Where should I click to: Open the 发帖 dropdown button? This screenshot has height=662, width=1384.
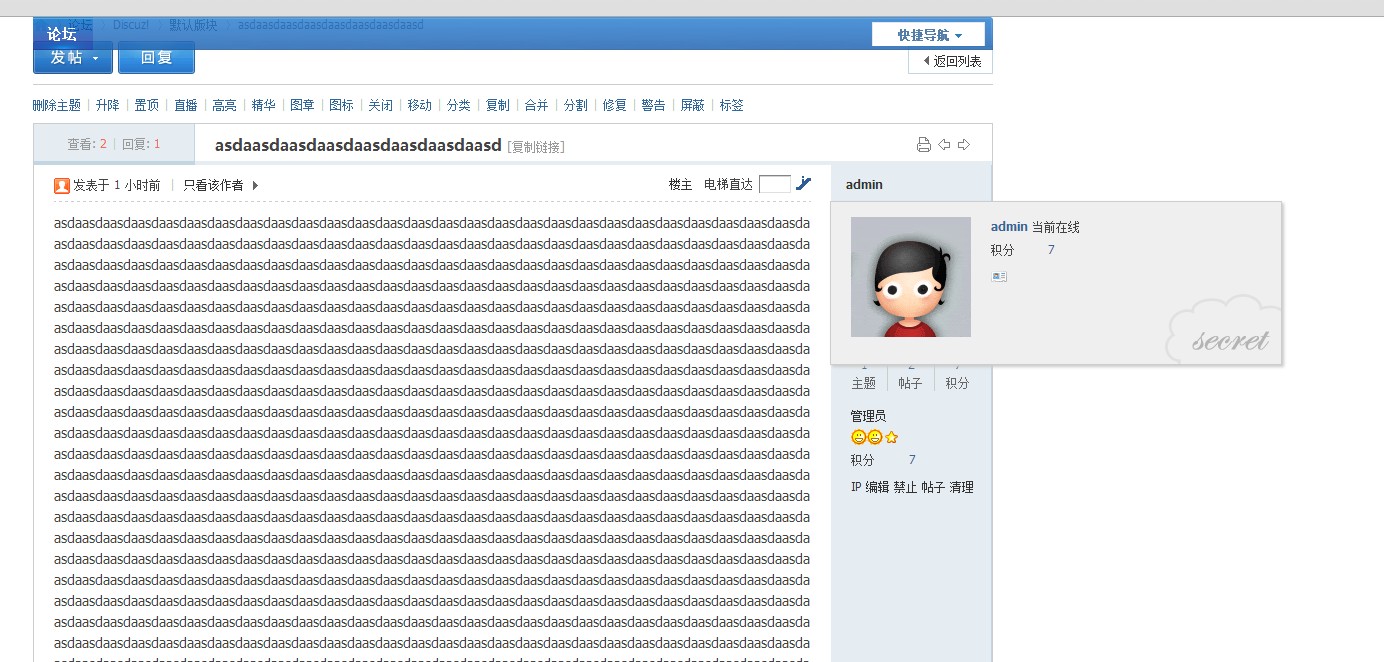(73, 57)
